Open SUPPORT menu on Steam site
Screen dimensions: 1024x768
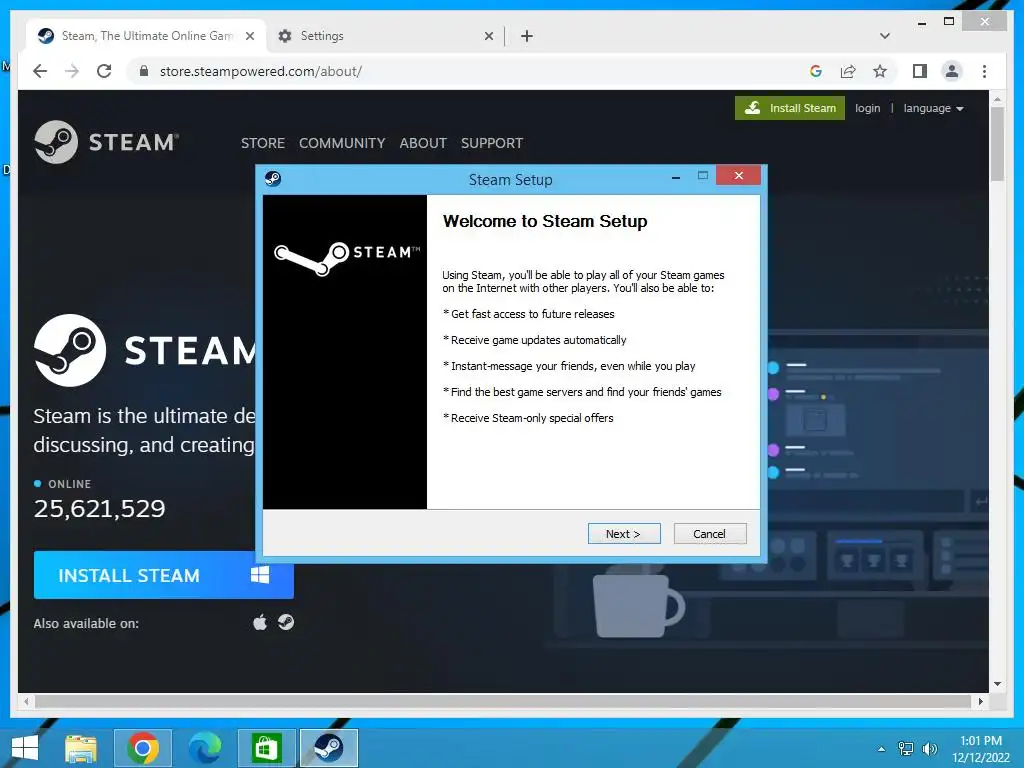tap(492, 143)
